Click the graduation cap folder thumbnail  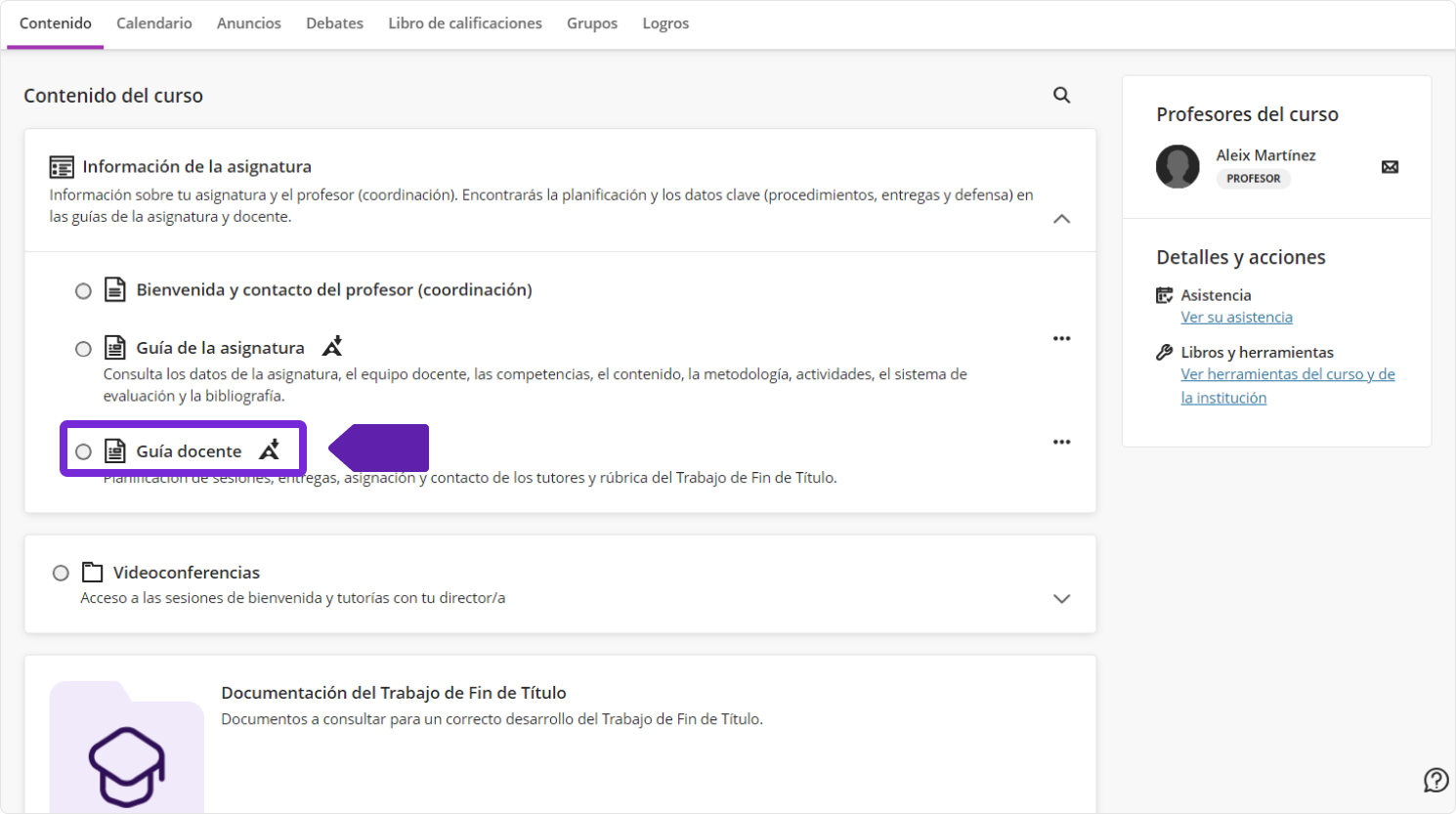(127, 749)
